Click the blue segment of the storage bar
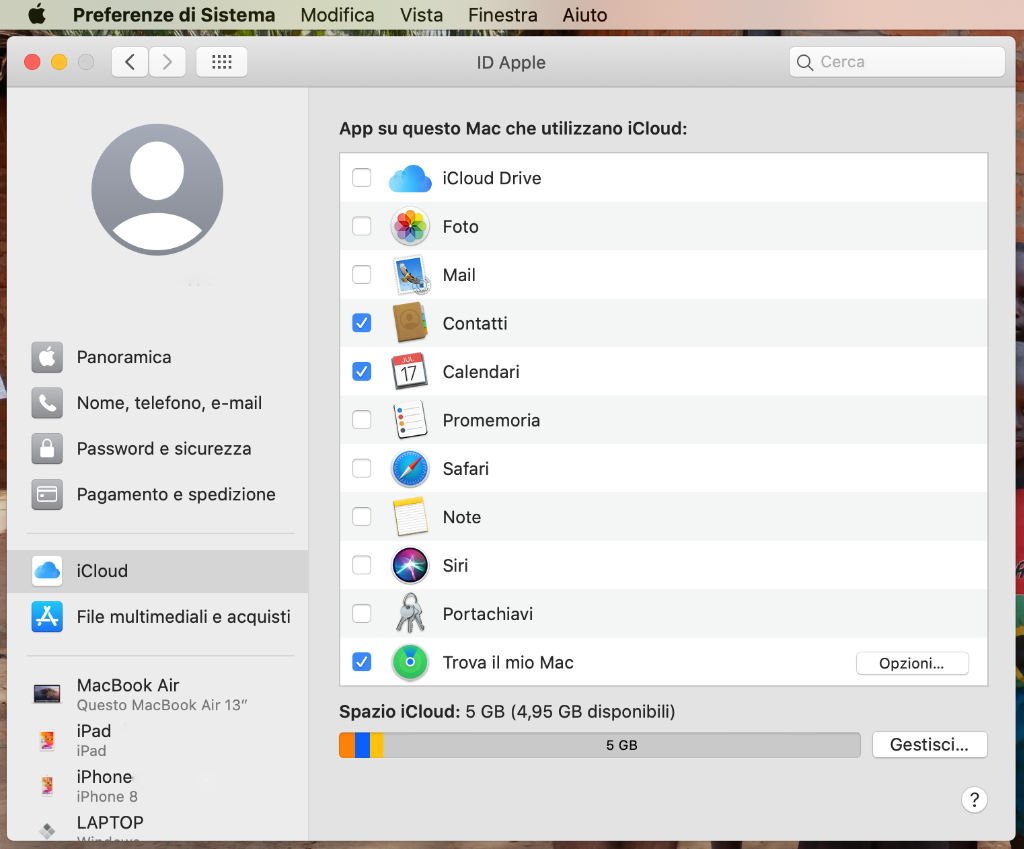This screenshot has width=1024, height=849. click(362, 745)
